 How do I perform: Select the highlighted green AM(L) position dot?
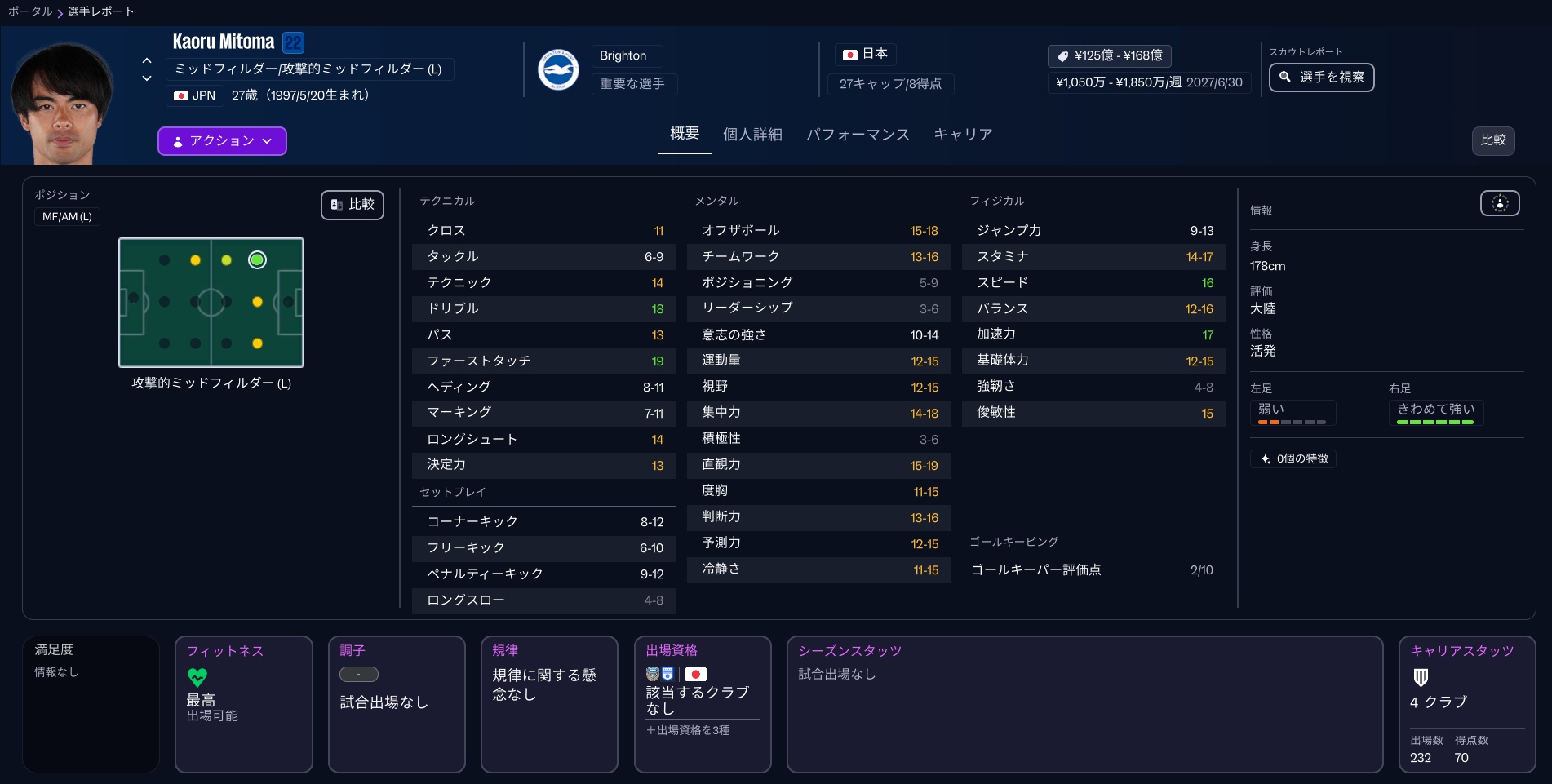257,260
